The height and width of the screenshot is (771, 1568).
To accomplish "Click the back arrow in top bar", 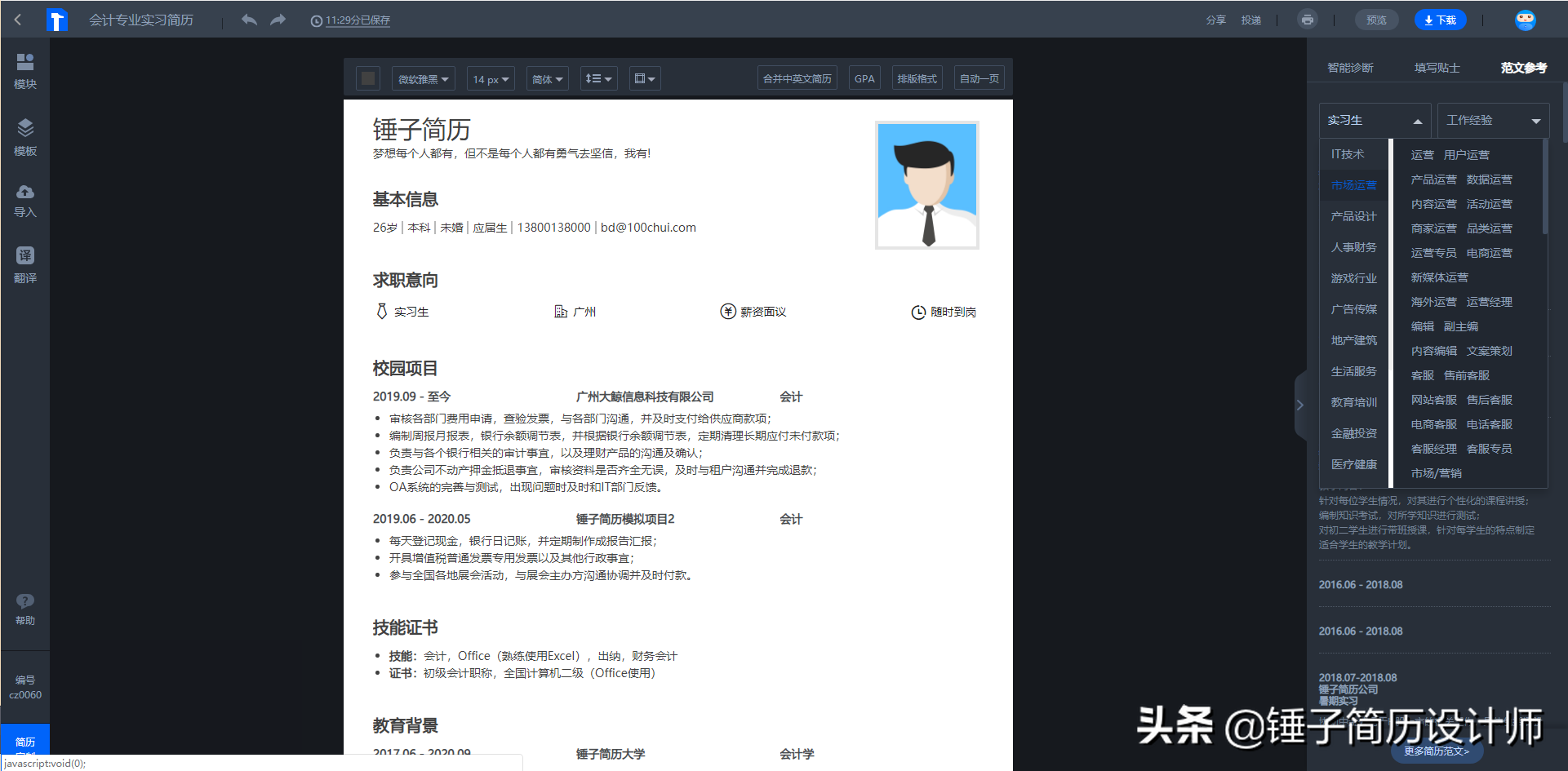I will click(18, 20).
